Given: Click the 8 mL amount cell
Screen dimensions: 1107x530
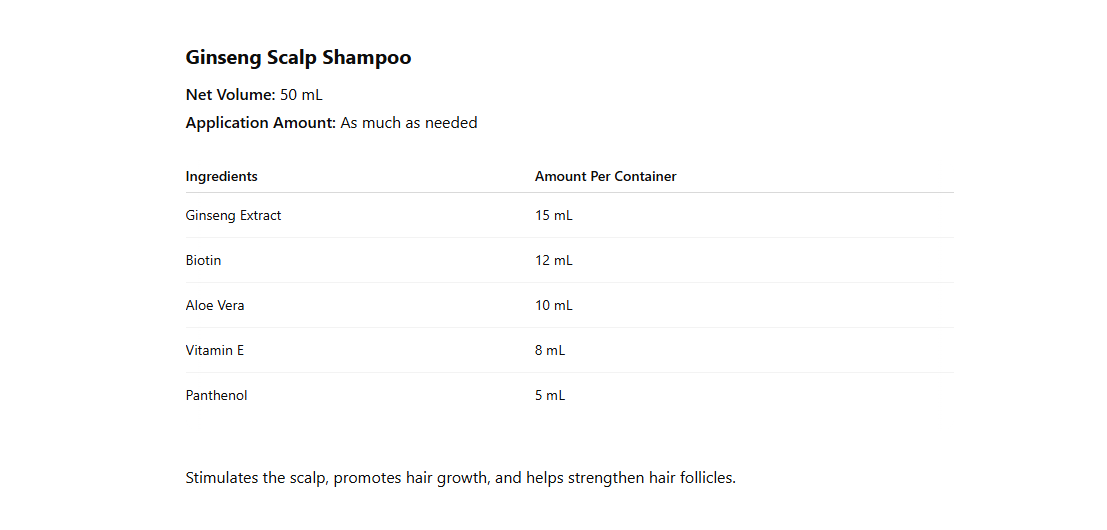Looking at the screenshot, I should [550, 351].
